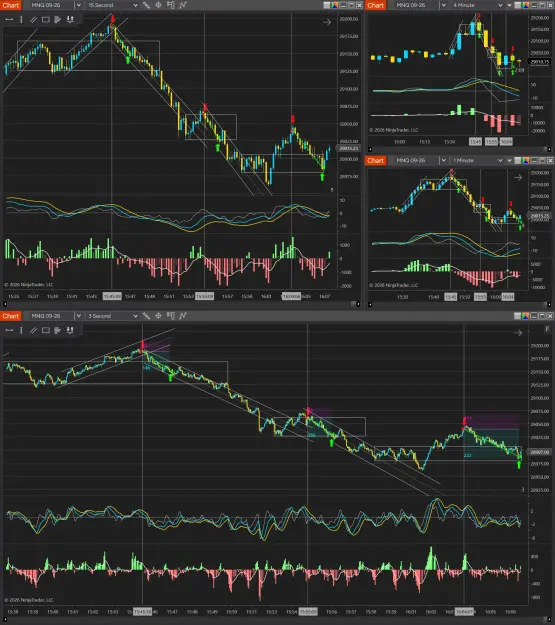
Task: Click left scroll arrow under the 4 Minute chart
Action: (x=370, y=149)
